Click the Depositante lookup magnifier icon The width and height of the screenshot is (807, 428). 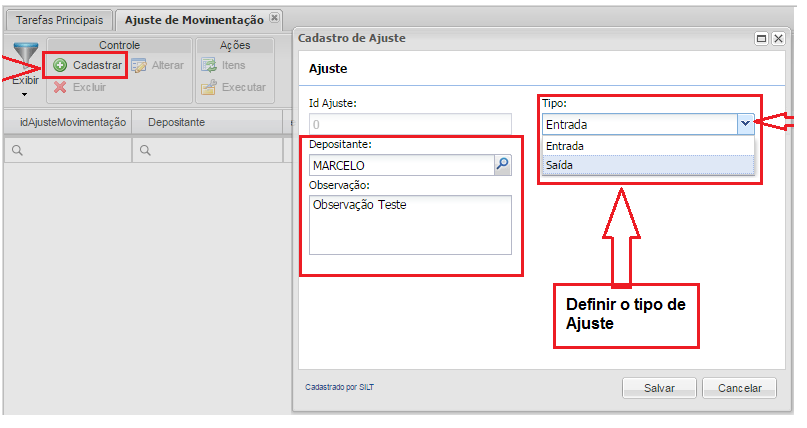click(x=503, y=165)
